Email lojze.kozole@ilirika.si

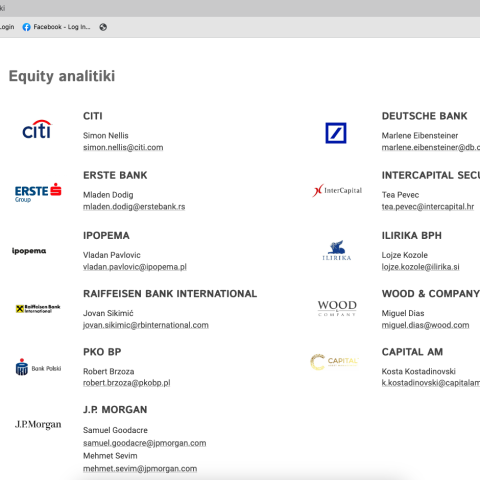[x=420, y=267]
